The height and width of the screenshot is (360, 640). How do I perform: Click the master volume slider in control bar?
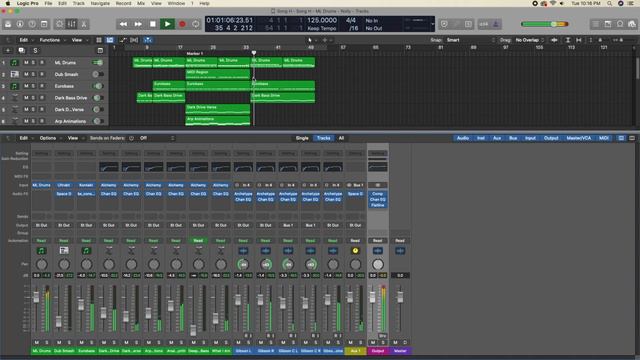pos(545,24)
